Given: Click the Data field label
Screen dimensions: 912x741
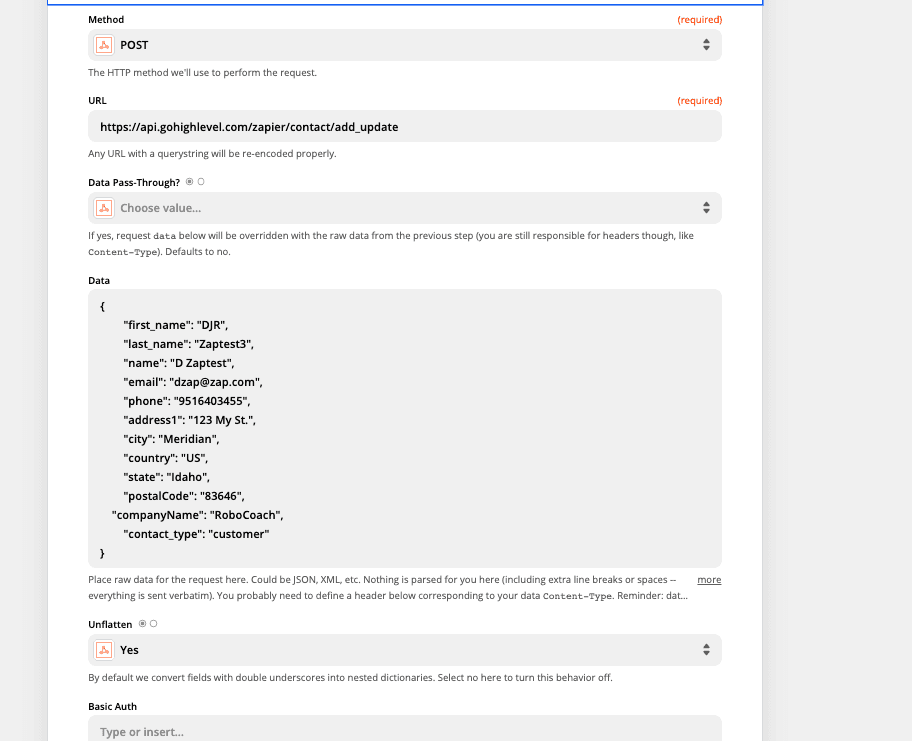Looking at the screenshot, I should 99,280.
